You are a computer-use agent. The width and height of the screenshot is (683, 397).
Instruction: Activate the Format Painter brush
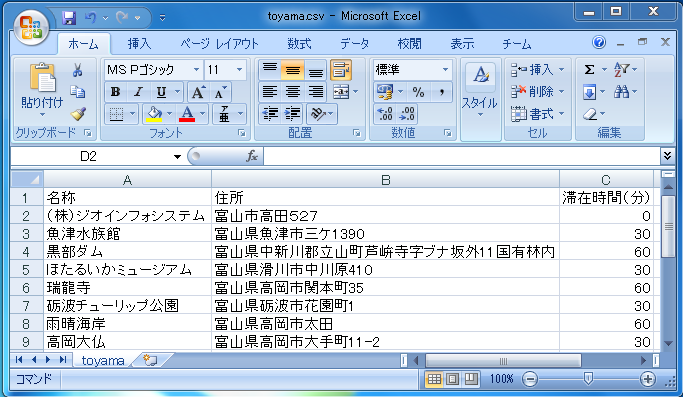[x=78, y=114]
